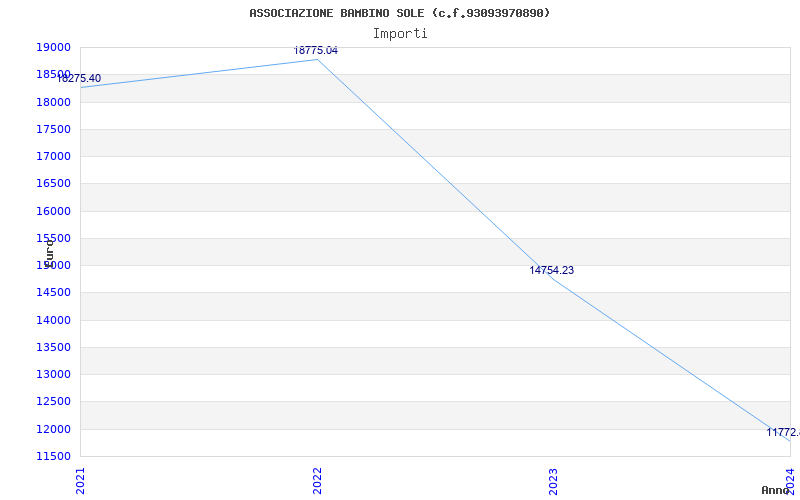The width and height of the screenshot is (800, 500).
Task: Click the 16000 y-axis tick label
Action: [x=53, y=211]
